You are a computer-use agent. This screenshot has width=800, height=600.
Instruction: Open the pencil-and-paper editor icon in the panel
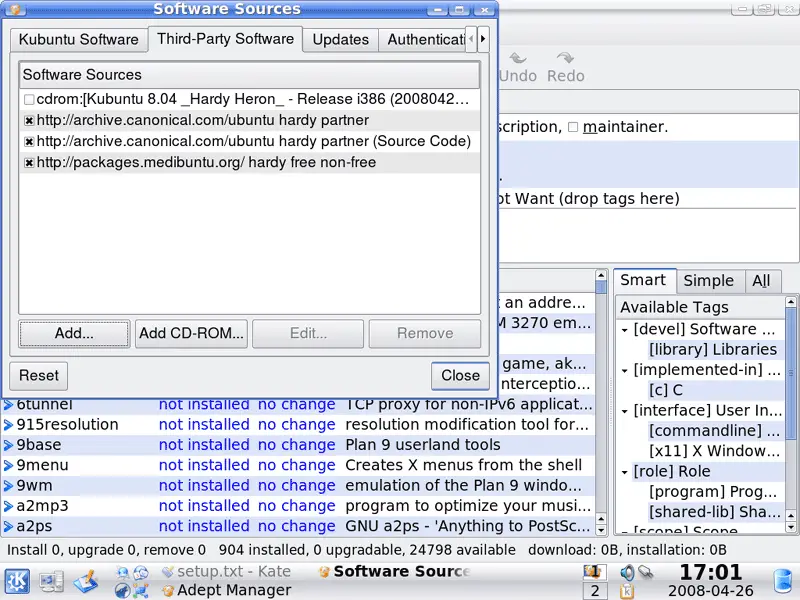(86, 582)
